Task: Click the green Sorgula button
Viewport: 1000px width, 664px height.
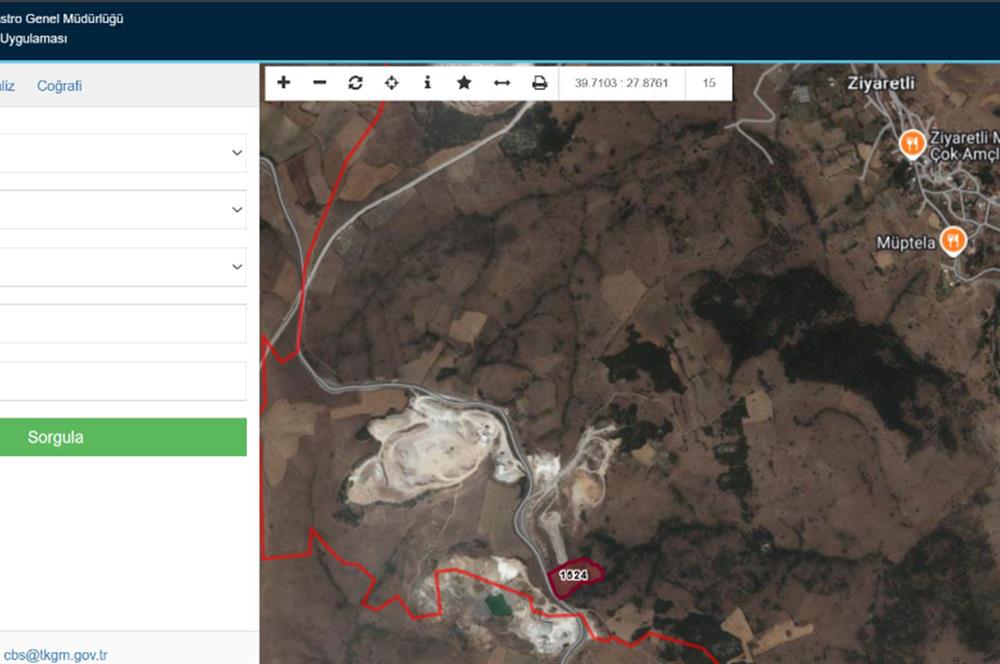Action: click(x=122, y=437)
